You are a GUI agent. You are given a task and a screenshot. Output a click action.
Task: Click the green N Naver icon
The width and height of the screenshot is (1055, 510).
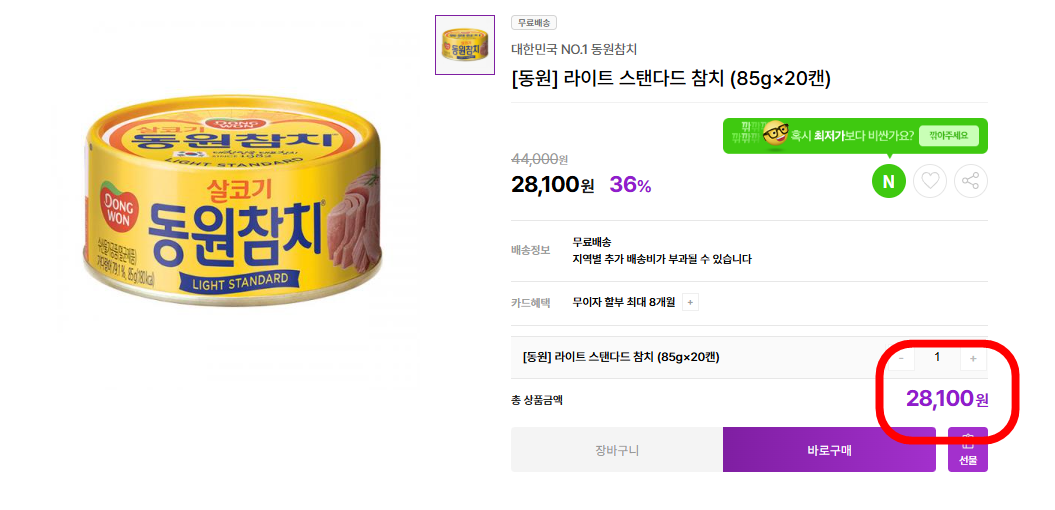click(888, 181)
